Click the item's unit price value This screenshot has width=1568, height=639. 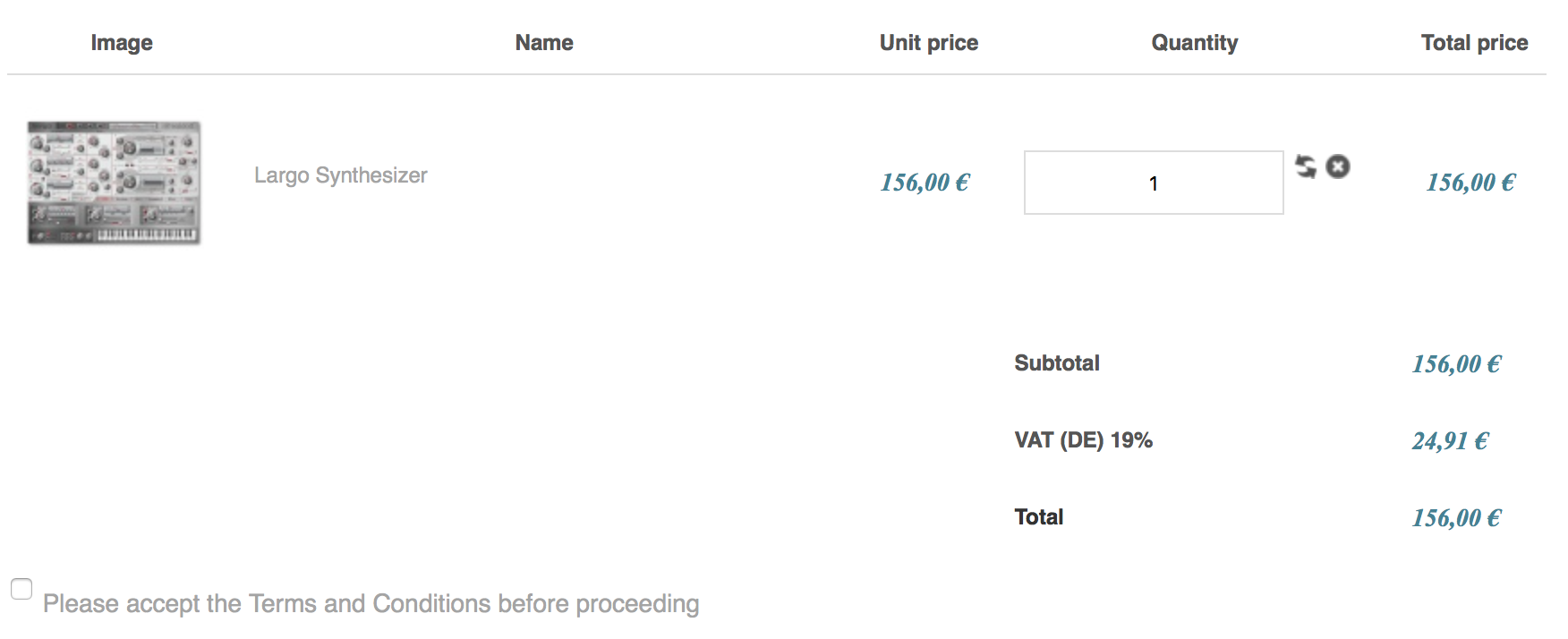(x=925, y=183)
